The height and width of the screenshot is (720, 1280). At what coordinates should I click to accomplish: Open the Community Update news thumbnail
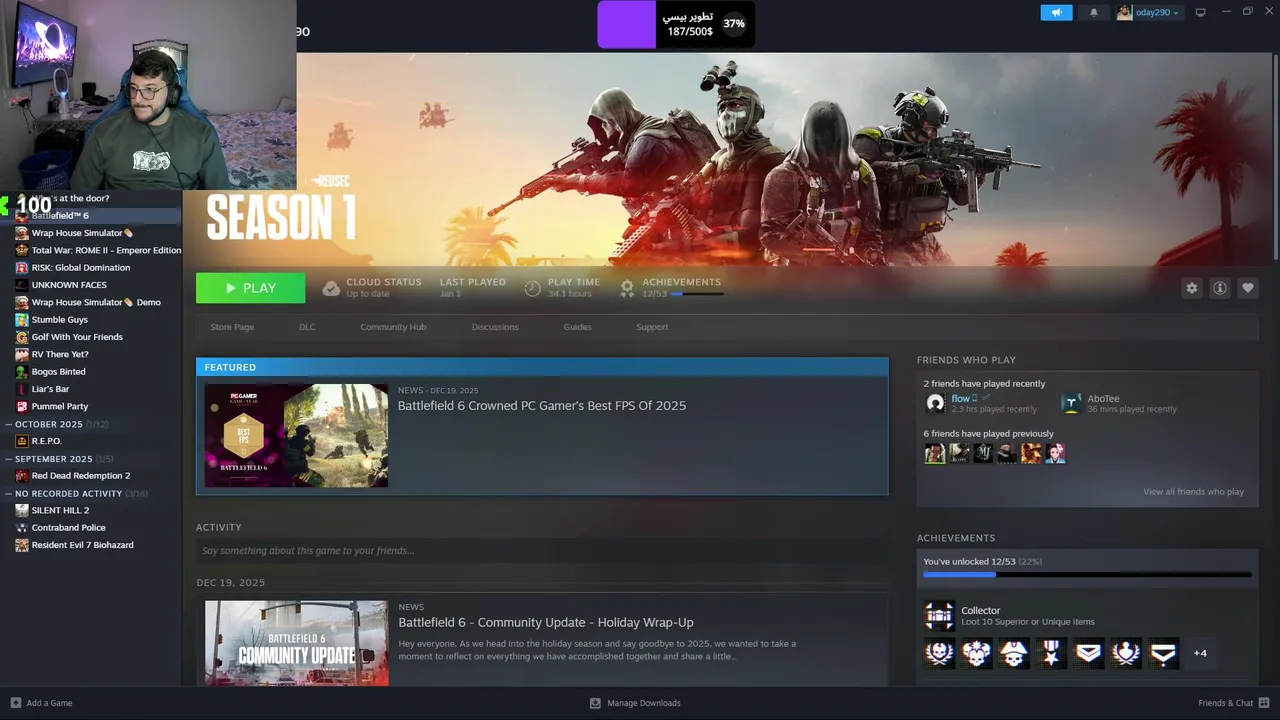(x=296, y=643)
